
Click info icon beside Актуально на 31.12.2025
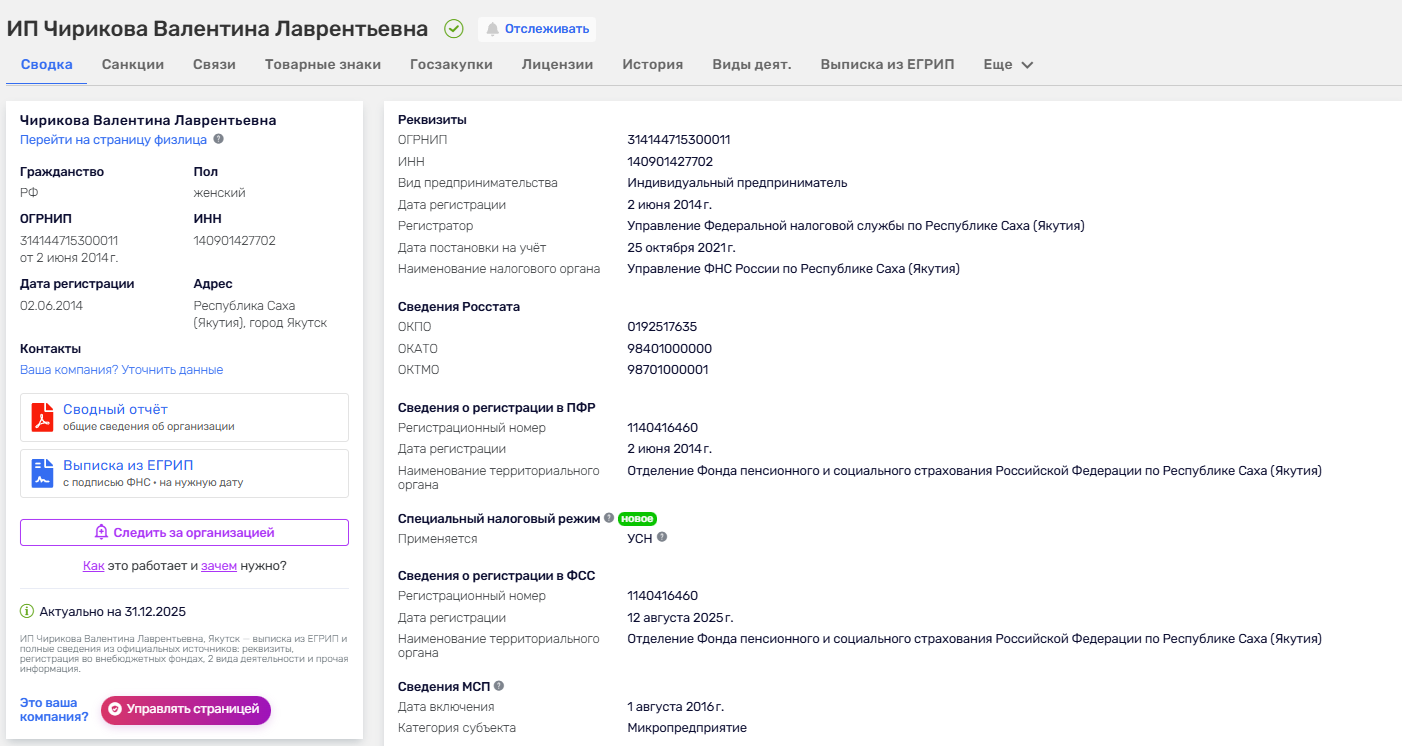tap(27, 611)
